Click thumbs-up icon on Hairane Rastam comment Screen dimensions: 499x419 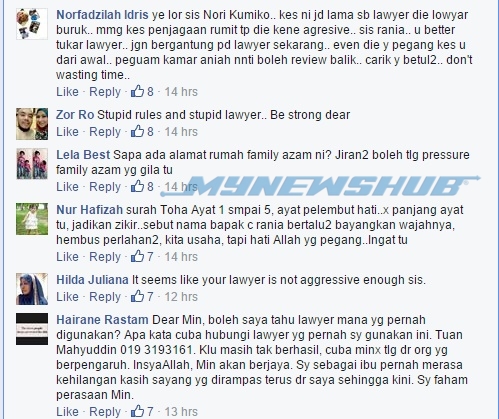click(137, 411)
